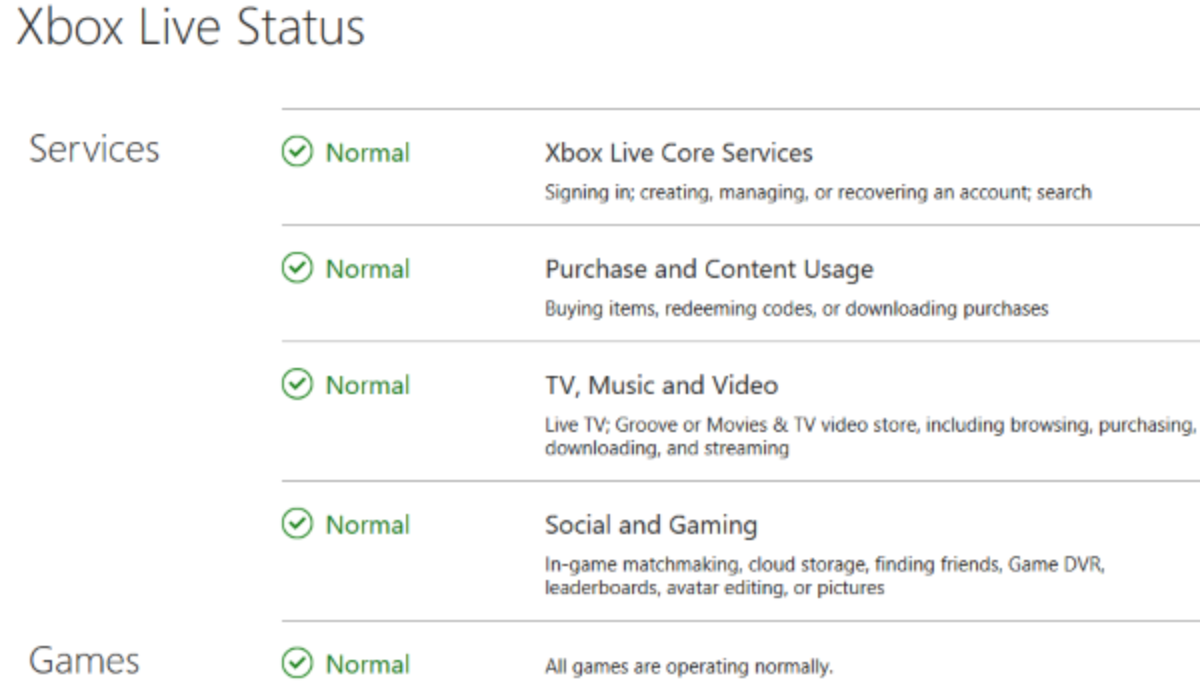Click the 'Buying items, redeeming codes' description
Image resolution: width=1200 pixels, height=690 pixels.
[796, 308]
